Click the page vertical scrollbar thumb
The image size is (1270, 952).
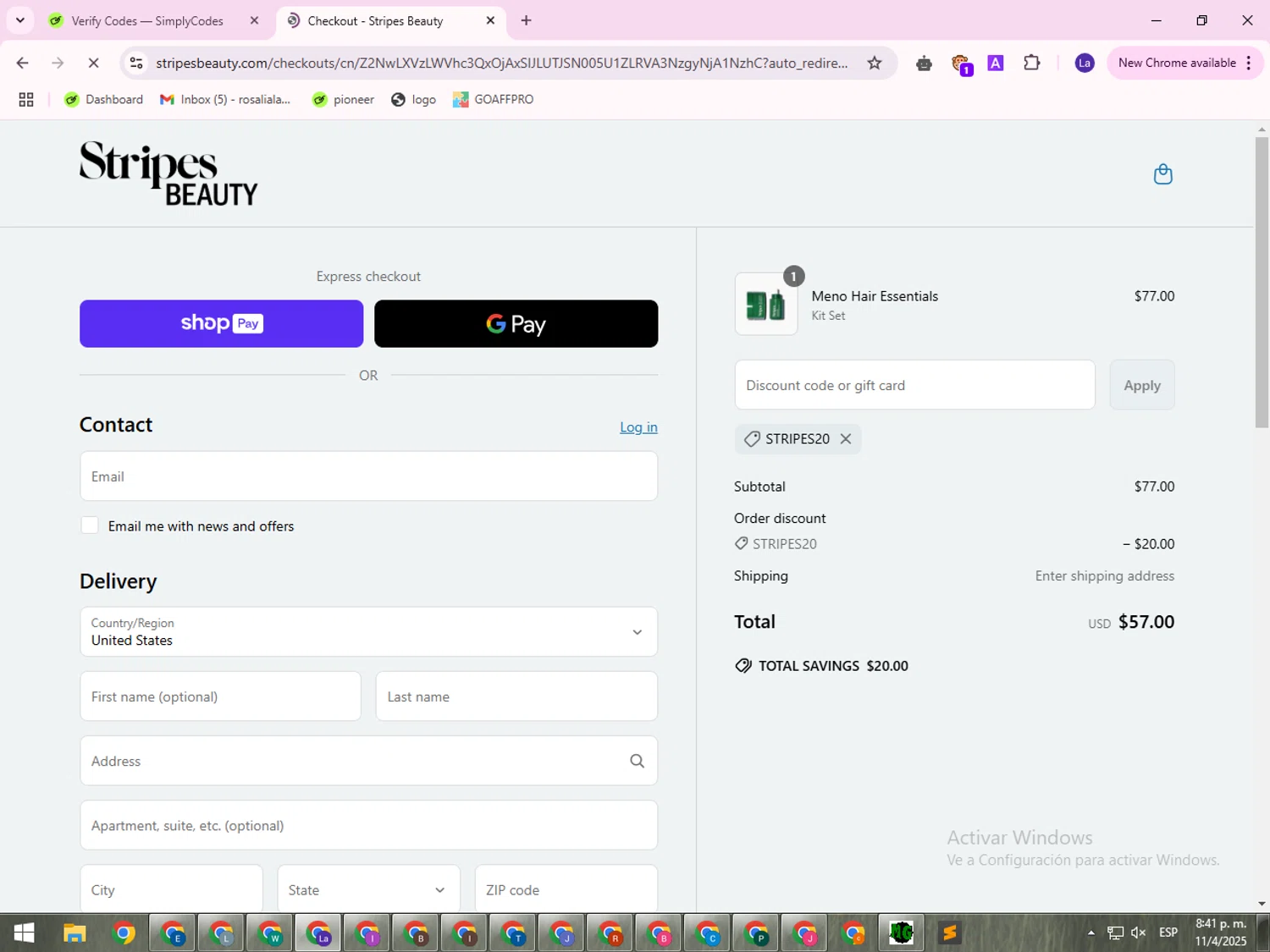pyautogui.click(x=1262, y=282)
